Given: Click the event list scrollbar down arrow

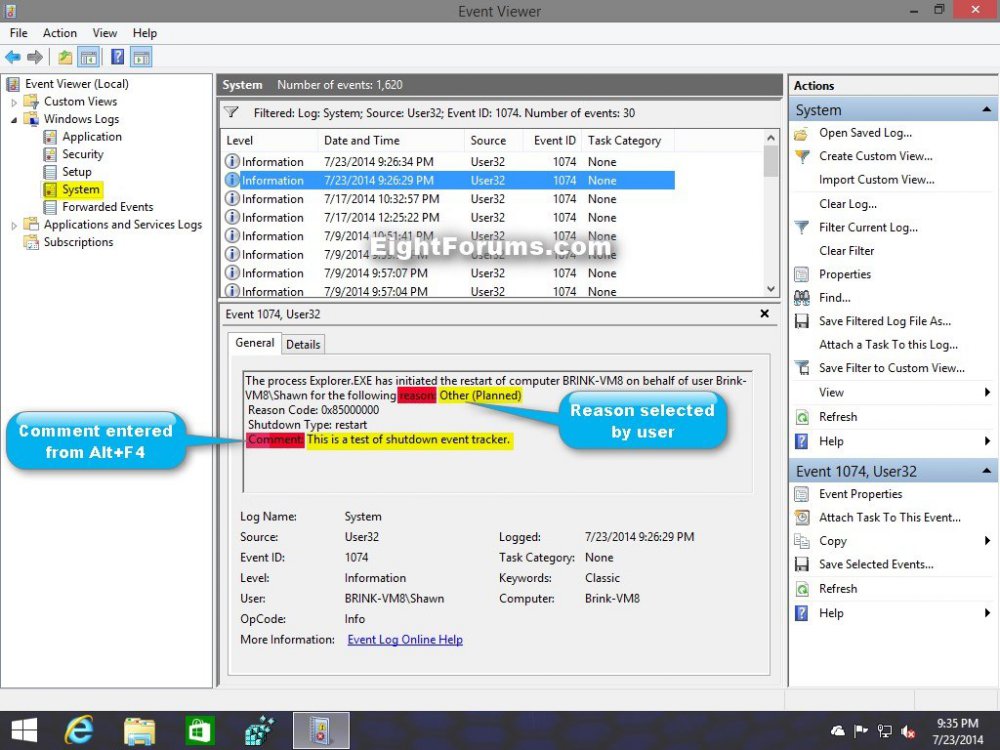Looking at the screenshot, I should [770, 289].
